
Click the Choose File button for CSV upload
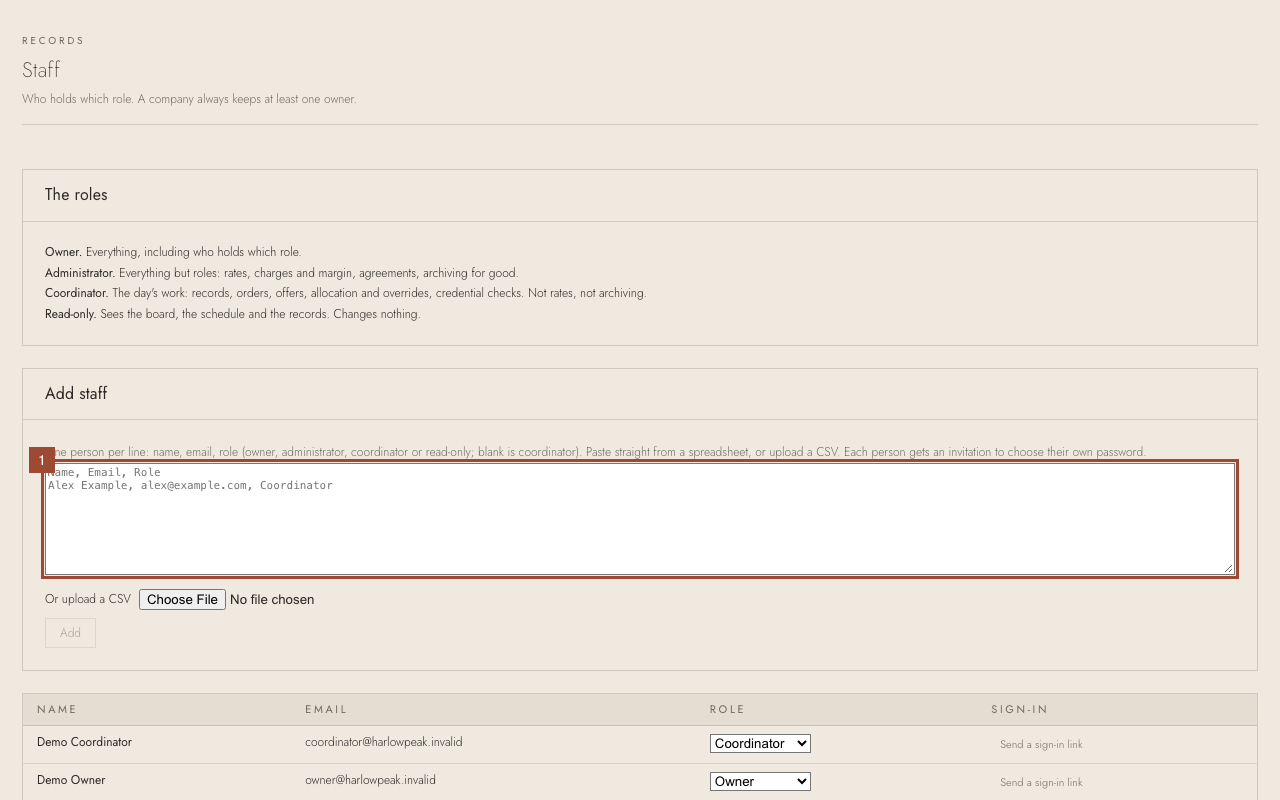point(182,599)
